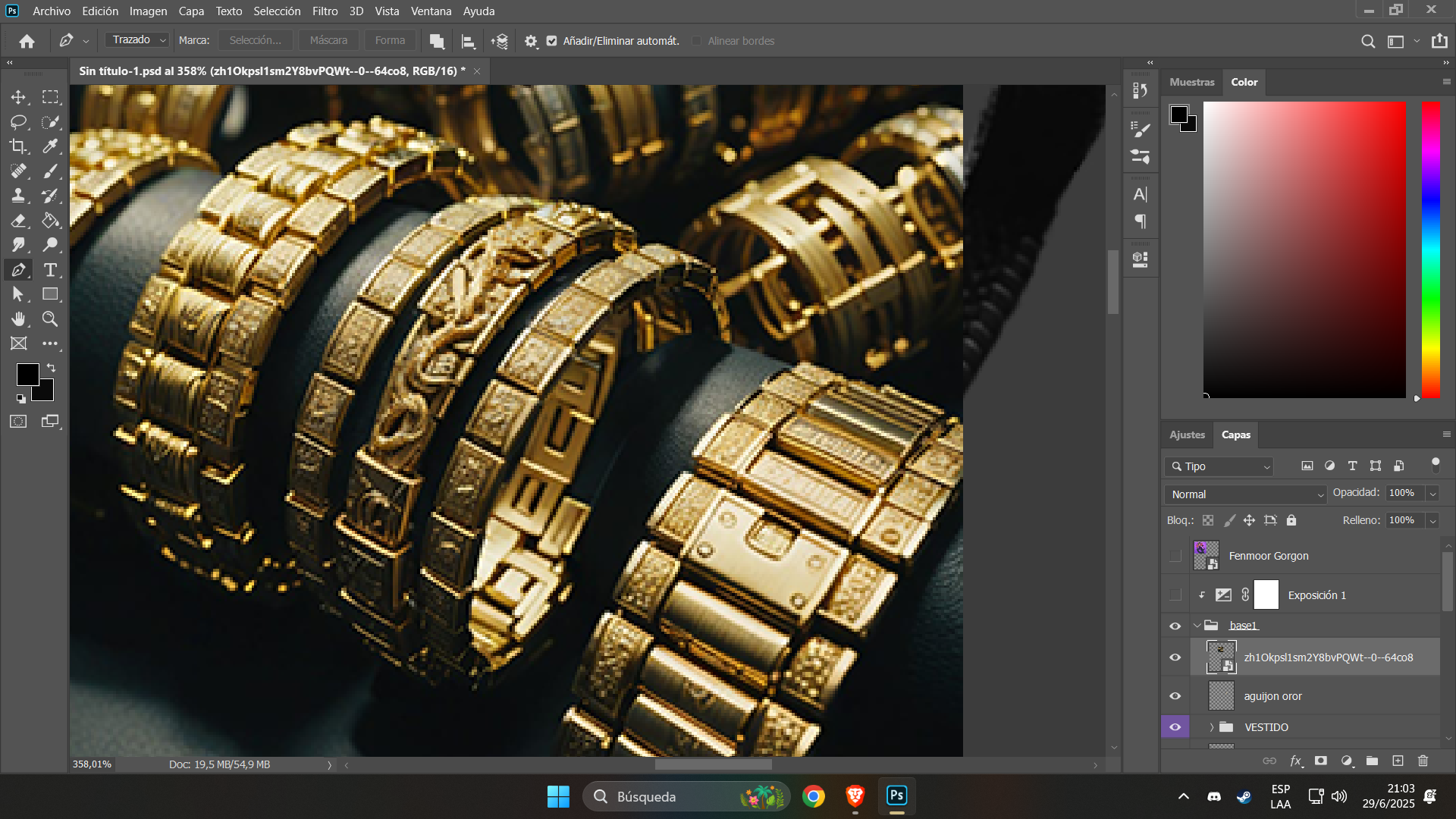Screen dimensions: 1456x819
Task: Open Edit Toolbar three-dots menu
Action: pyautogui.click(x=50, y=344)
